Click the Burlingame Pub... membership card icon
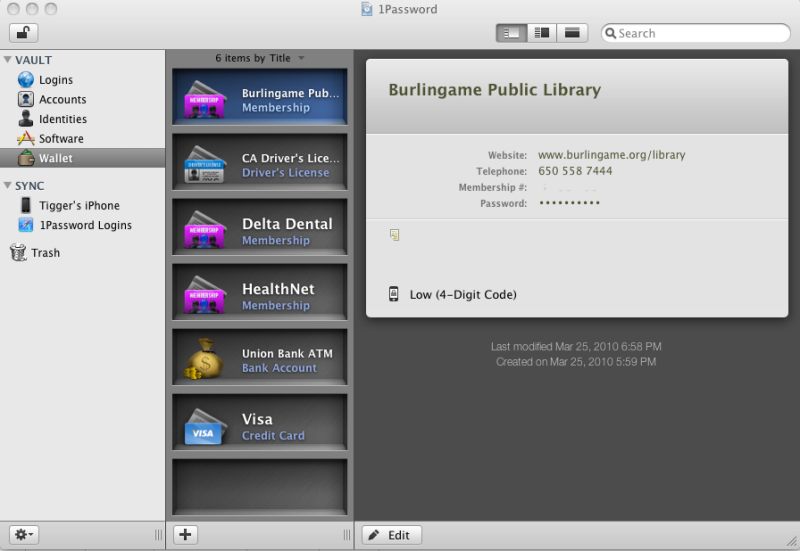 tap(204, 99)
